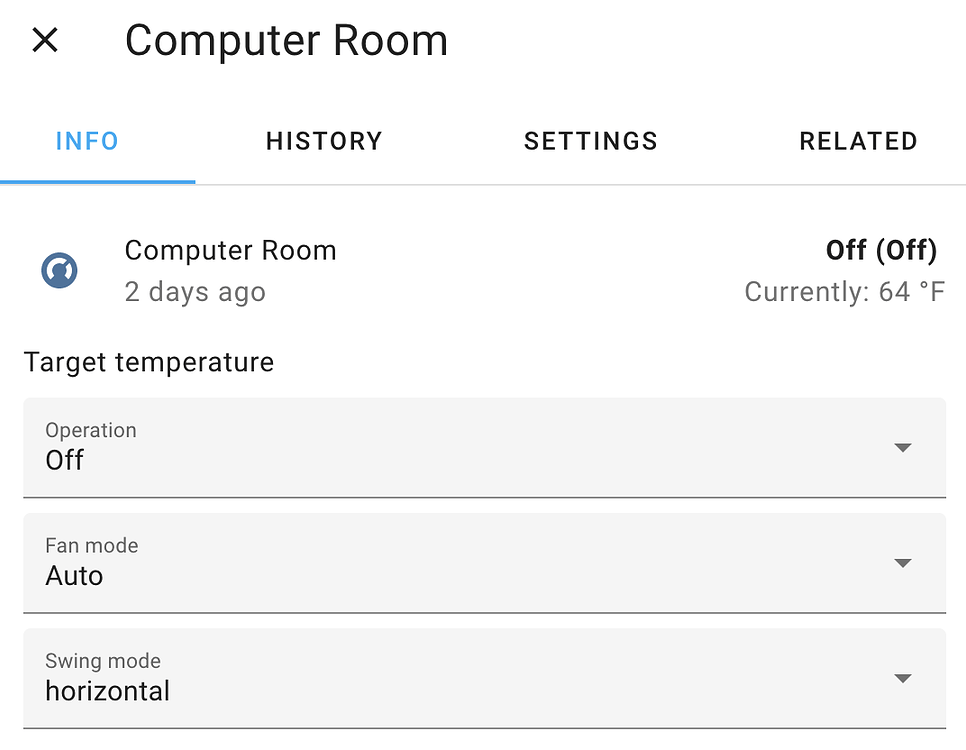Click the Operation dropdown chevron arrow
The width and height of the screenshot is (966, 750).
tap(903, 448)
